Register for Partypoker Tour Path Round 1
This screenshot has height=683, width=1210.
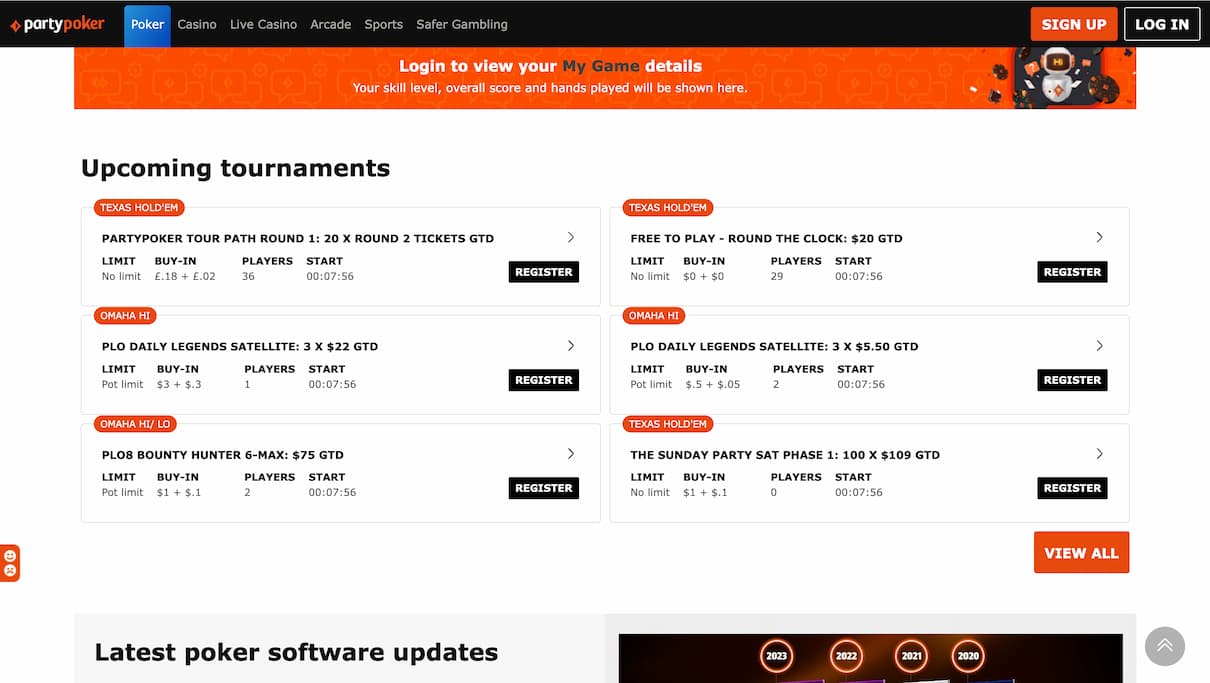[544, 272]
